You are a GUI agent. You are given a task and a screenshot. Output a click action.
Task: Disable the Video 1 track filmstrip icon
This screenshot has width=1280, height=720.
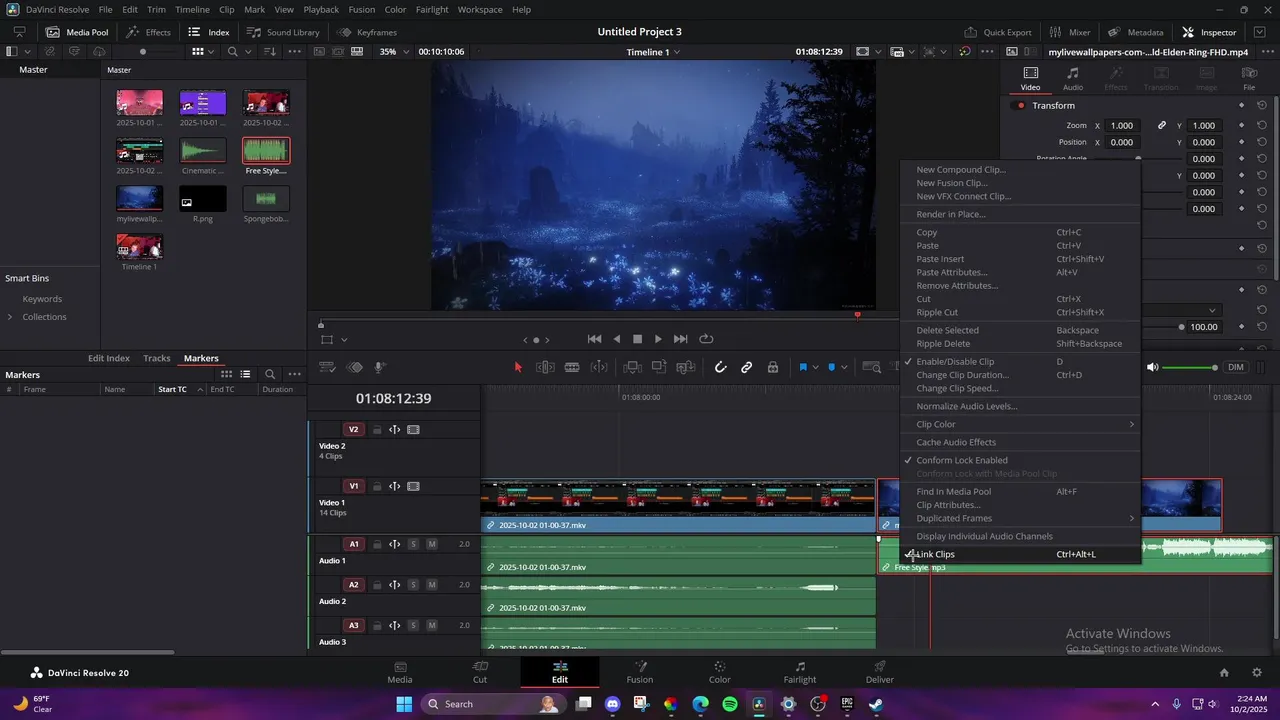click(x=413, y=487)
